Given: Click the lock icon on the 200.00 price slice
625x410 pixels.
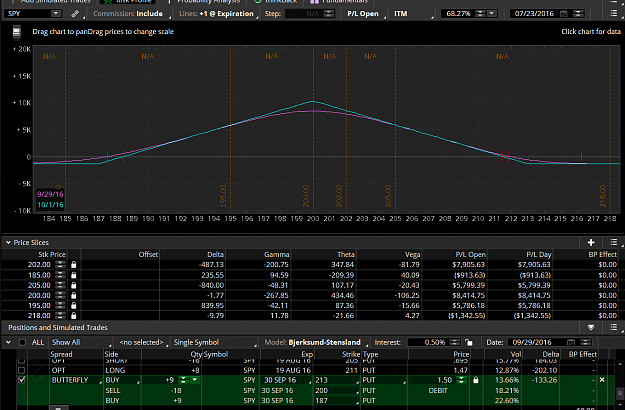Looking at the screenshot, I should click(x=73, y=295).
